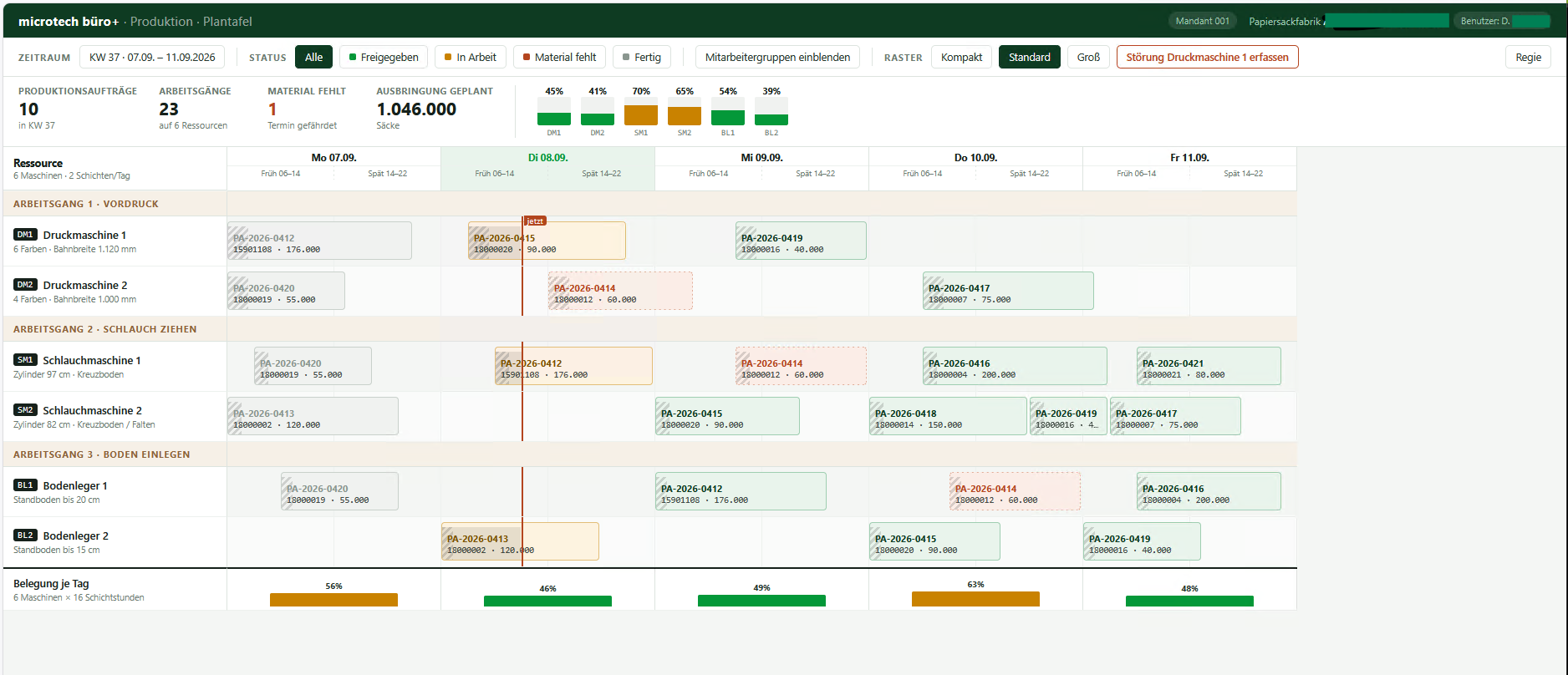
Task: Click the Benutzer badge in header
Action: (1504, 21)
